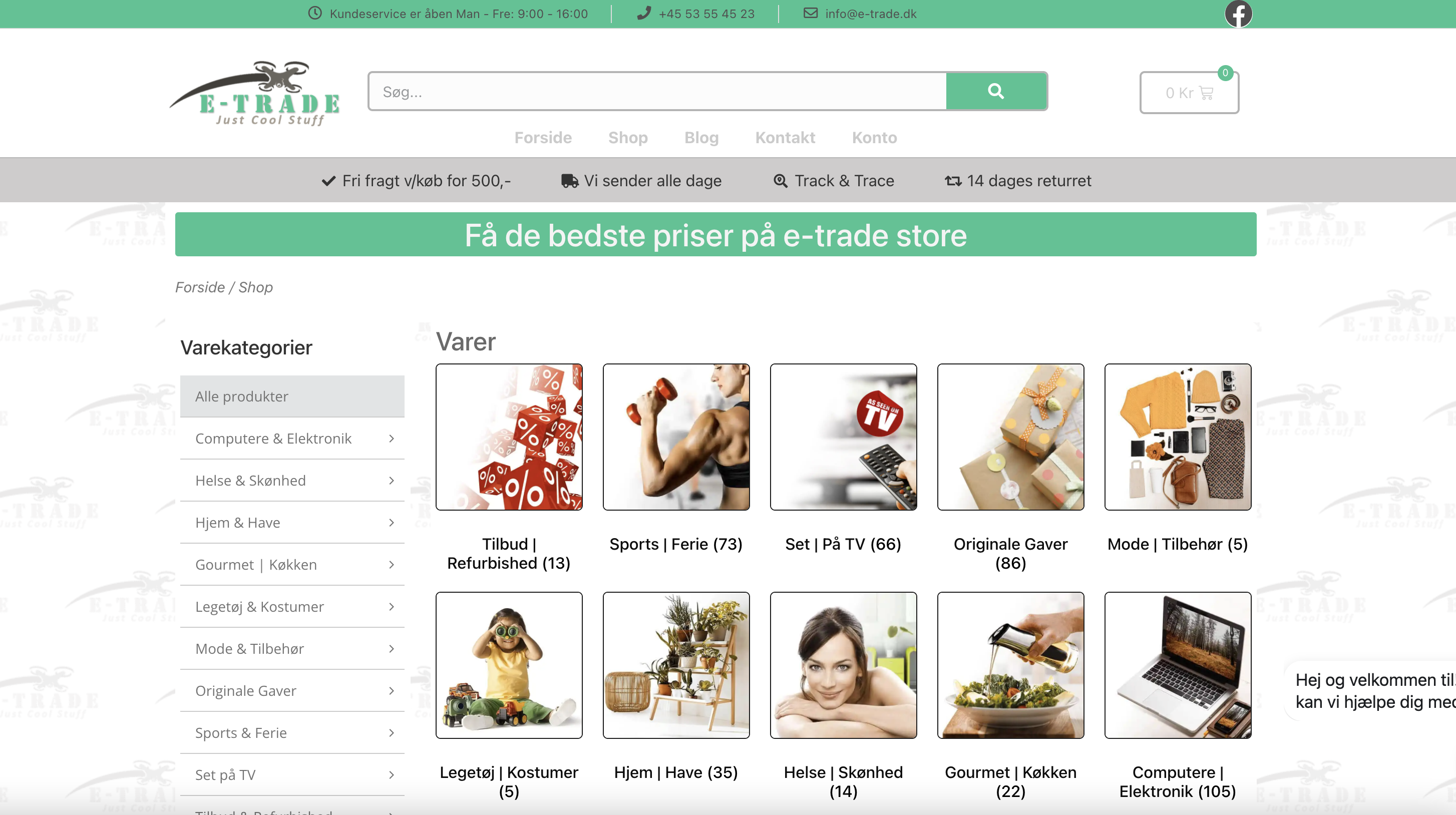Open the Facebook page icon
The height and width of the screenshot is (815, 1456).
pos(1238,14)
